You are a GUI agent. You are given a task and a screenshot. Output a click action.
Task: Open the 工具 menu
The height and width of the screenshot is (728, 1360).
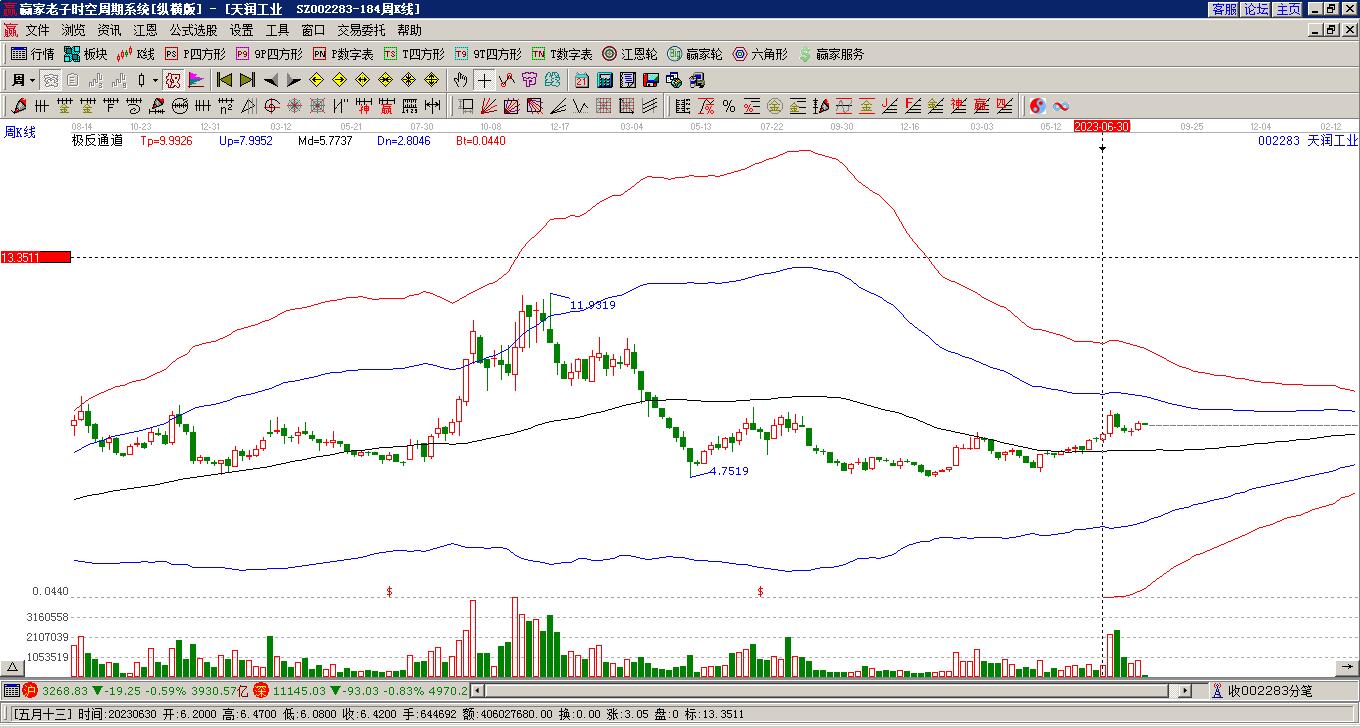(278, 31)
